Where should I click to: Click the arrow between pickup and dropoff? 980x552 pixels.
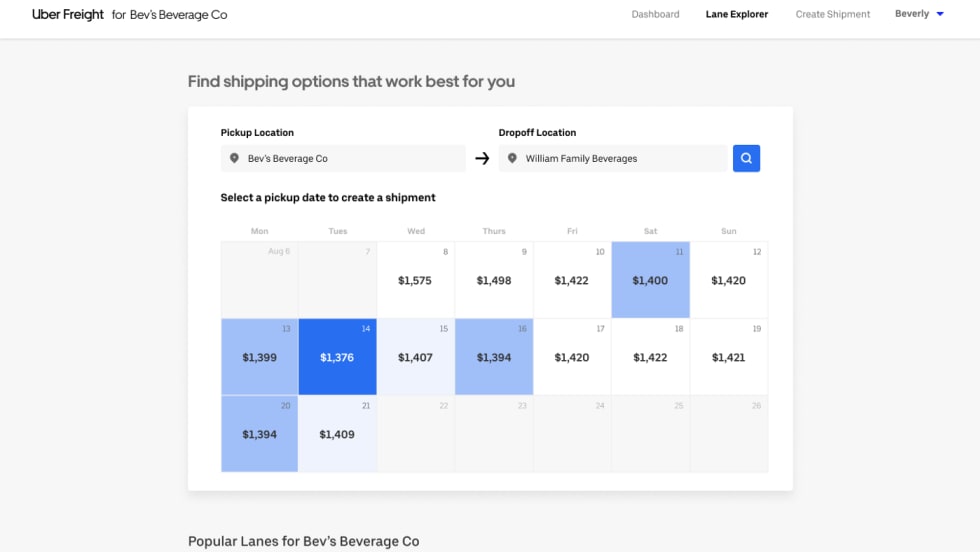pyautogui.click(x=482, y=158)
